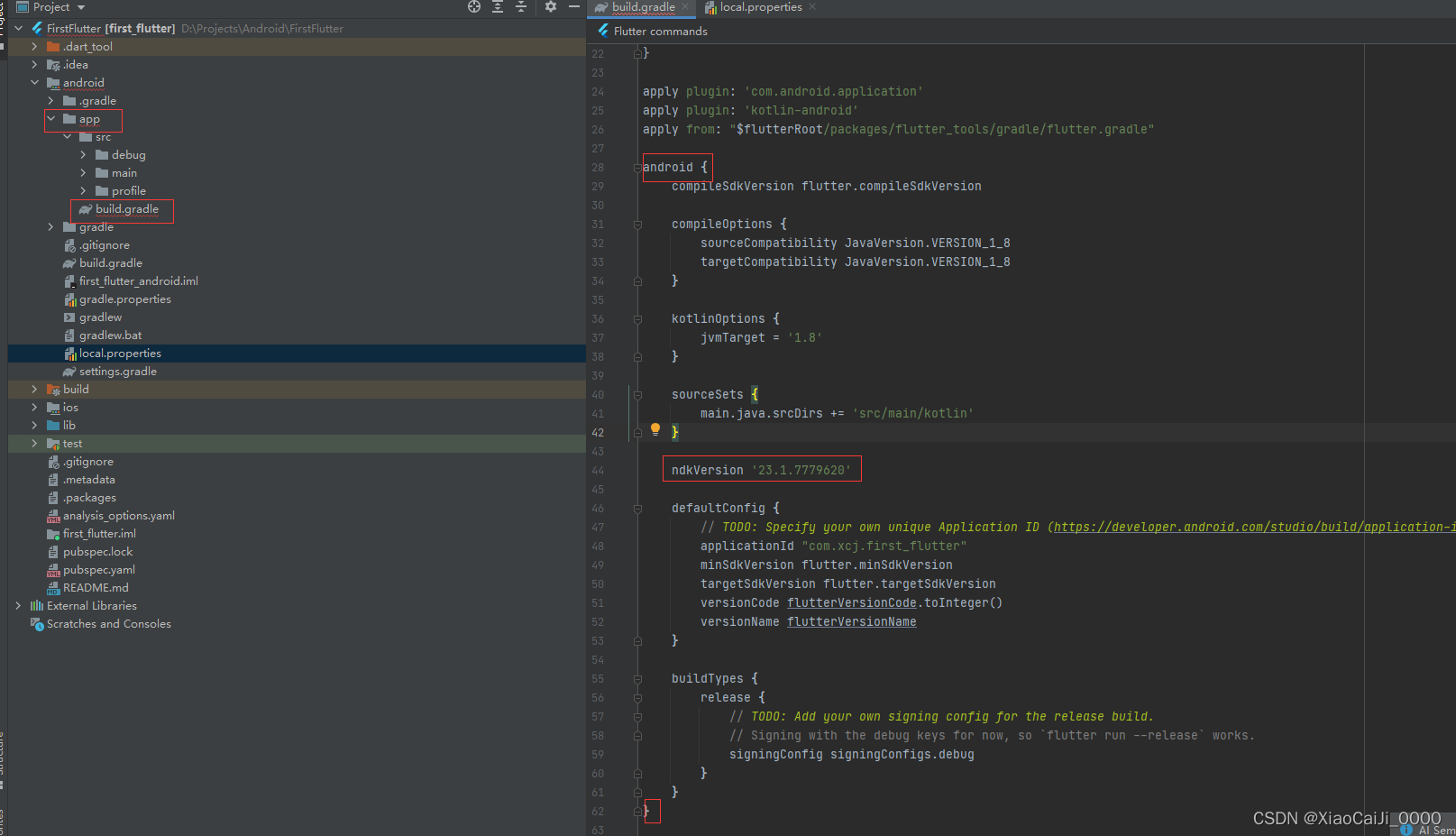The width and height of the screenshot is (1456, 836).
Task: Hide the Project tool window
Action: 574,6
